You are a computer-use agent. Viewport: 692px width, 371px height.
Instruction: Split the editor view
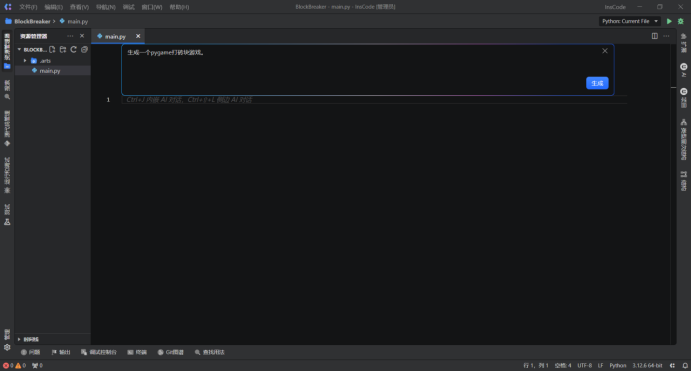(x=654, y=36)
